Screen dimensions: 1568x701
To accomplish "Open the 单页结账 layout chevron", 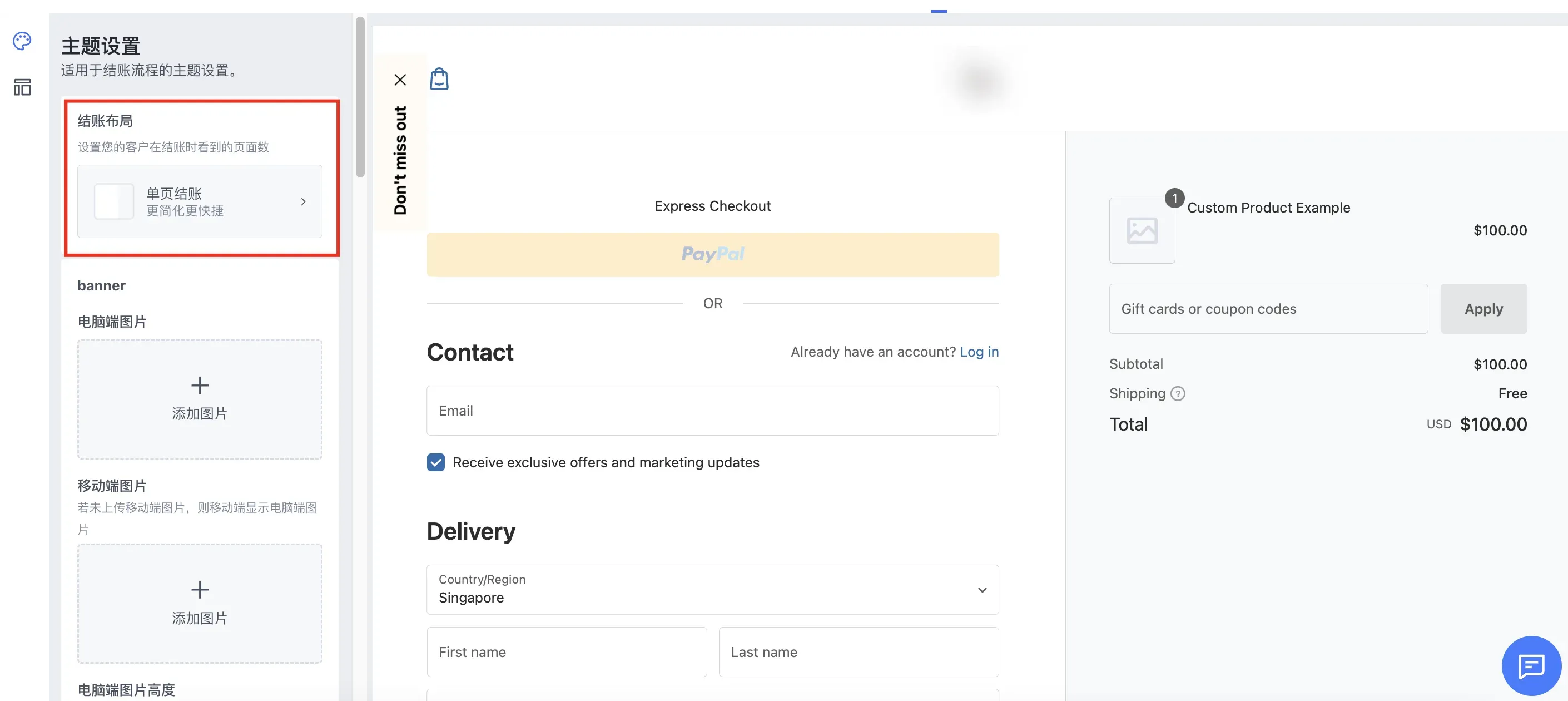I will tap(303, 201).
